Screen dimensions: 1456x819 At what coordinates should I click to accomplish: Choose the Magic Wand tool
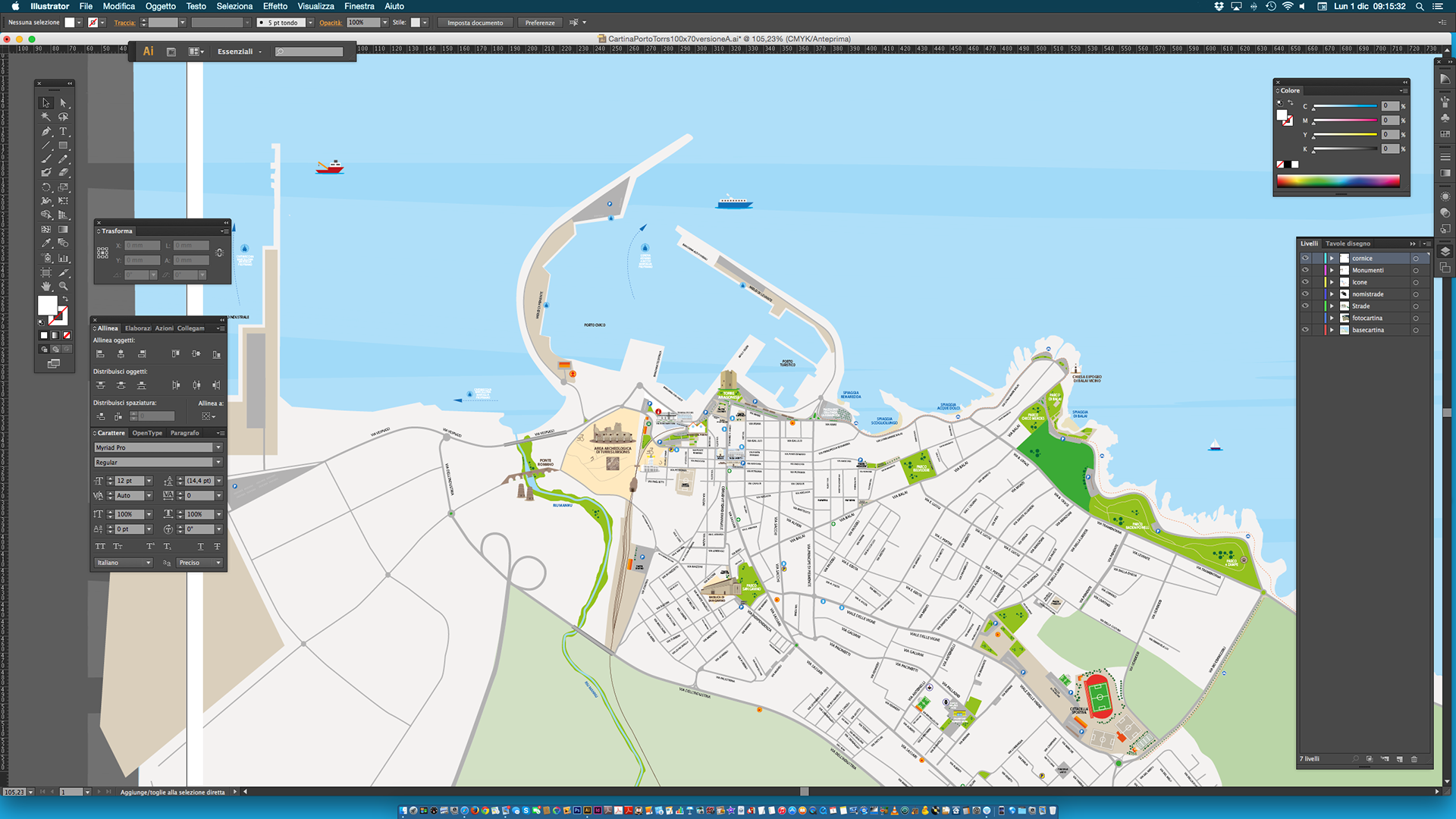(x=46, y=117)
